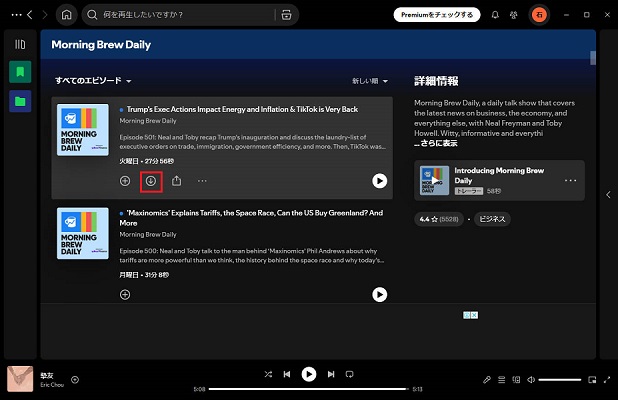Click the 4.4 star rating chip
The image size is (618, 400).
click(x=439, y=219)
